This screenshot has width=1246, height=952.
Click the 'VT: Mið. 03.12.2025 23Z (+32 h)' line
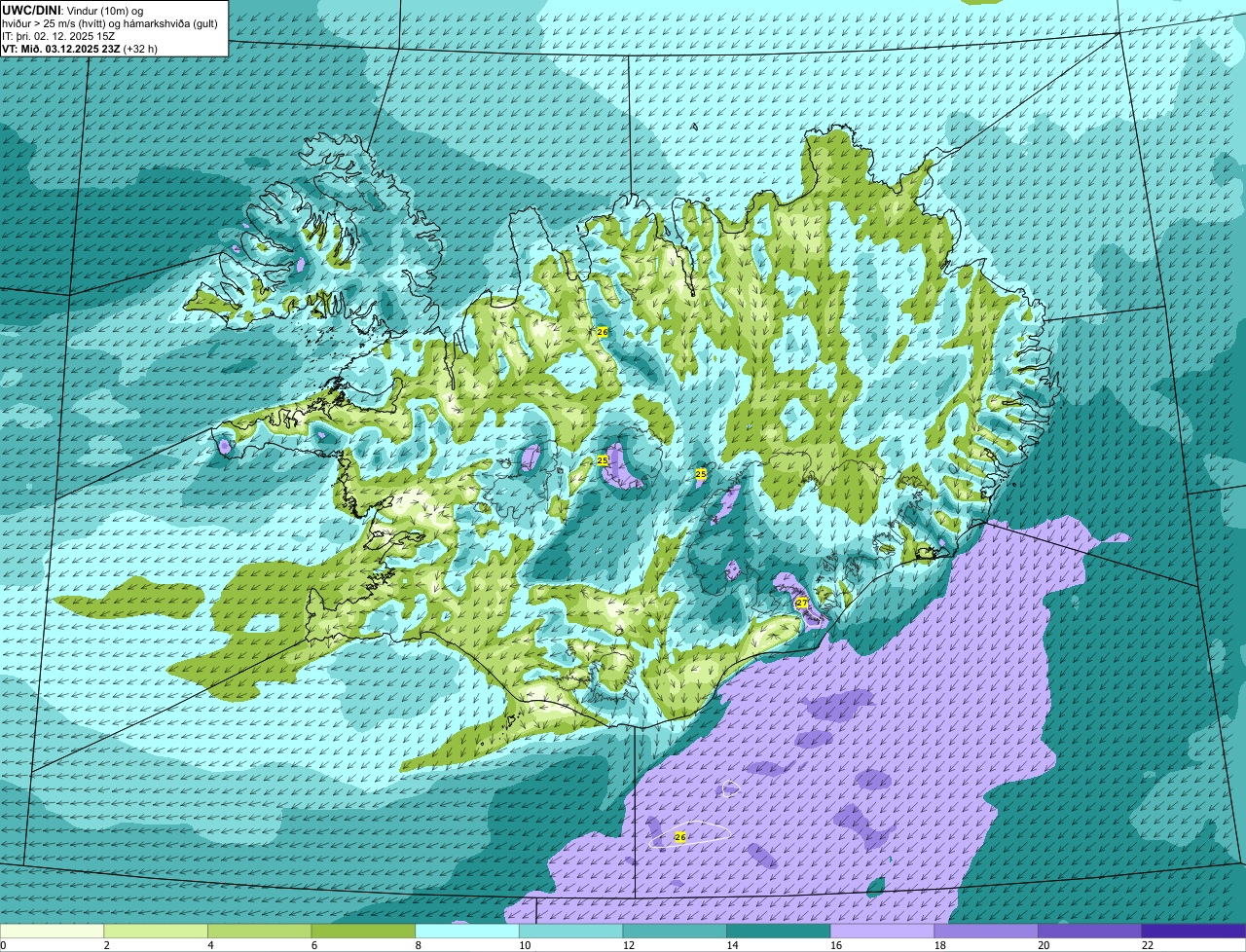tap(80, 49)
